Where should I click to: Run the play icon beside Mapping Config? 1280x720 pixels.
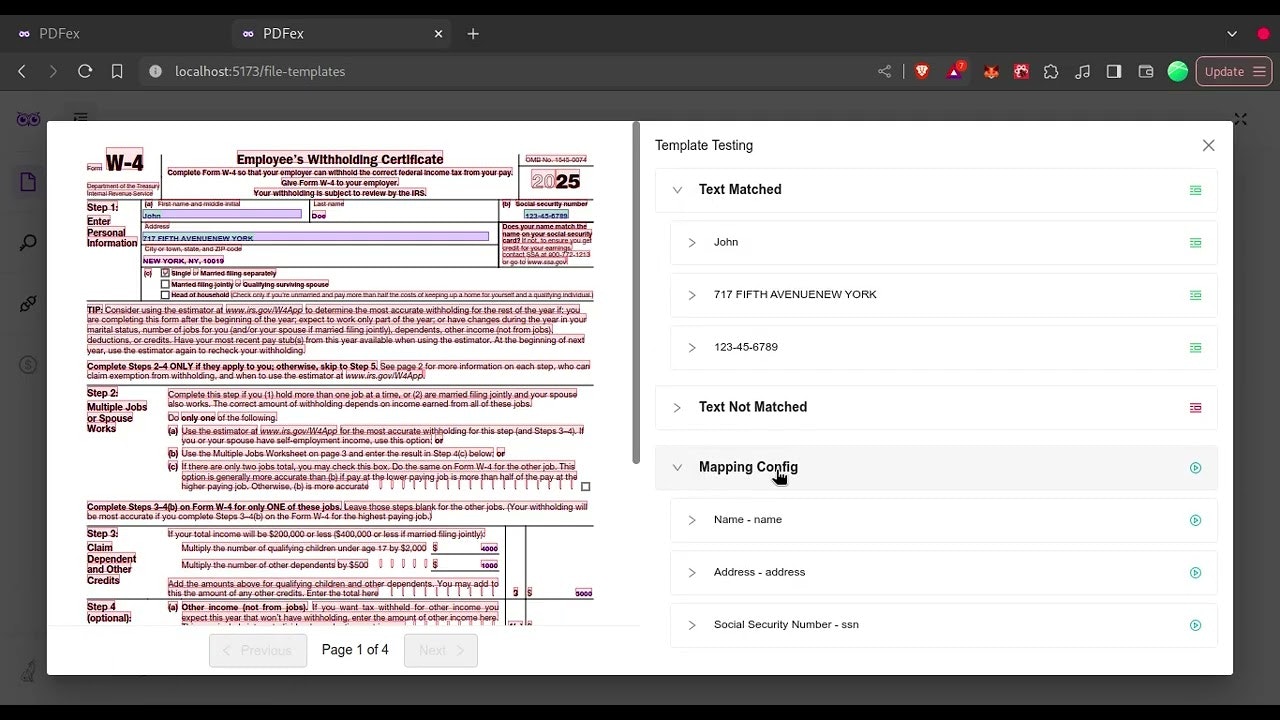point(1195,467)
